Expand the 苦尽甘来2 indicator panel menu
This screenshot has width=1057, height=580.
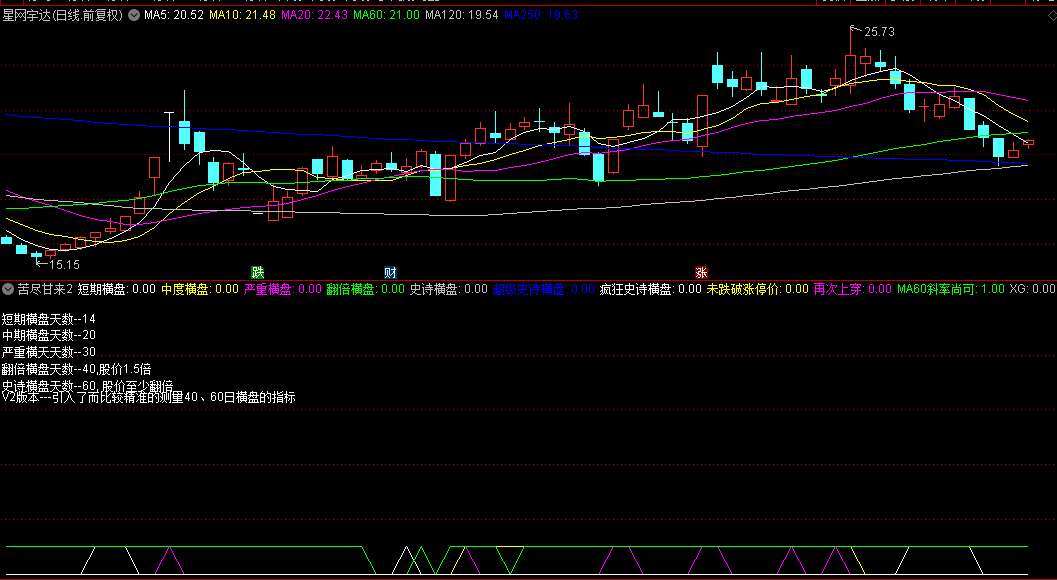tap(8, 289)
